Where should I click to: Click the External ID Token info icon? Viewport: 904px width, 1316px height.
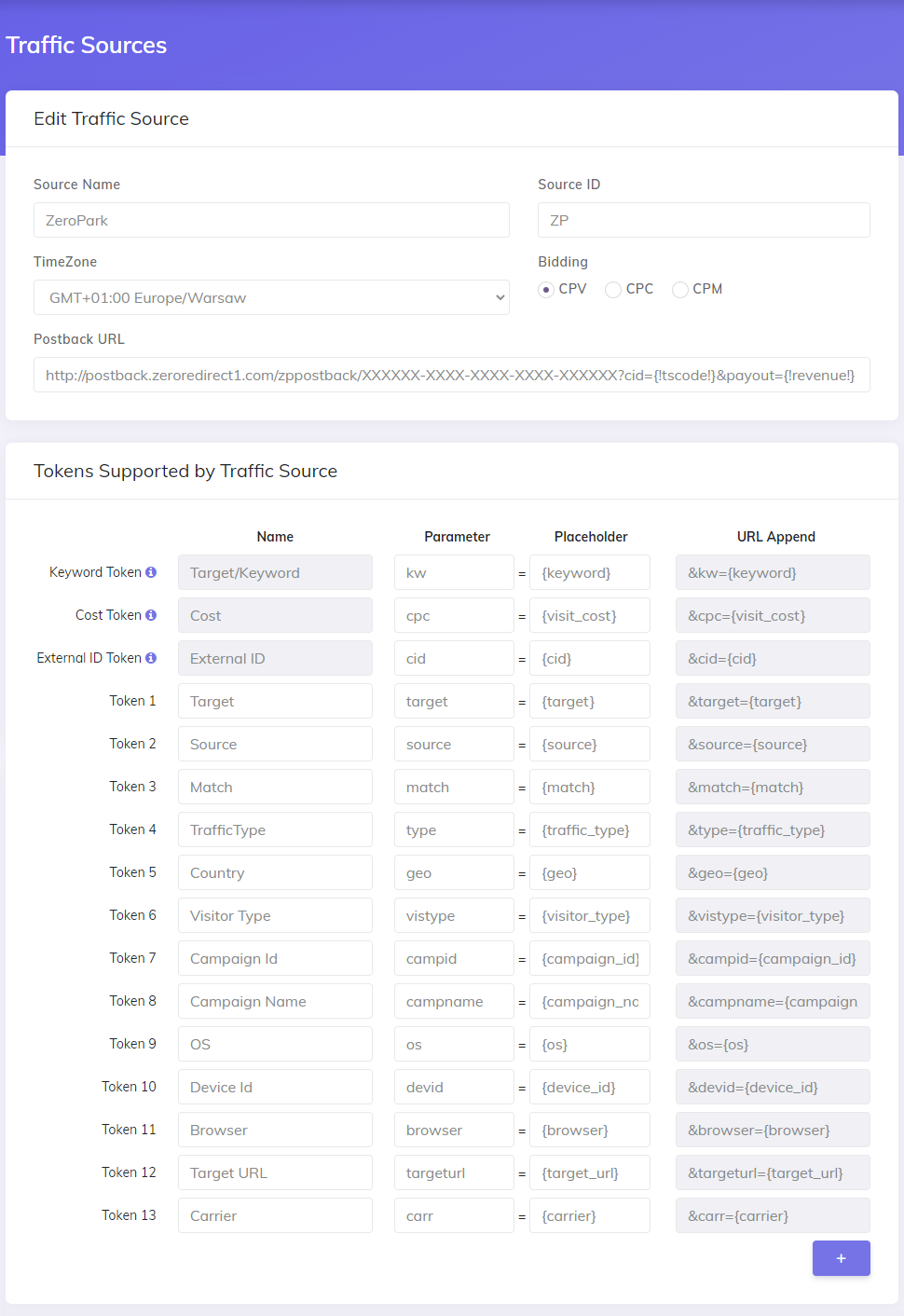point(151,658)
